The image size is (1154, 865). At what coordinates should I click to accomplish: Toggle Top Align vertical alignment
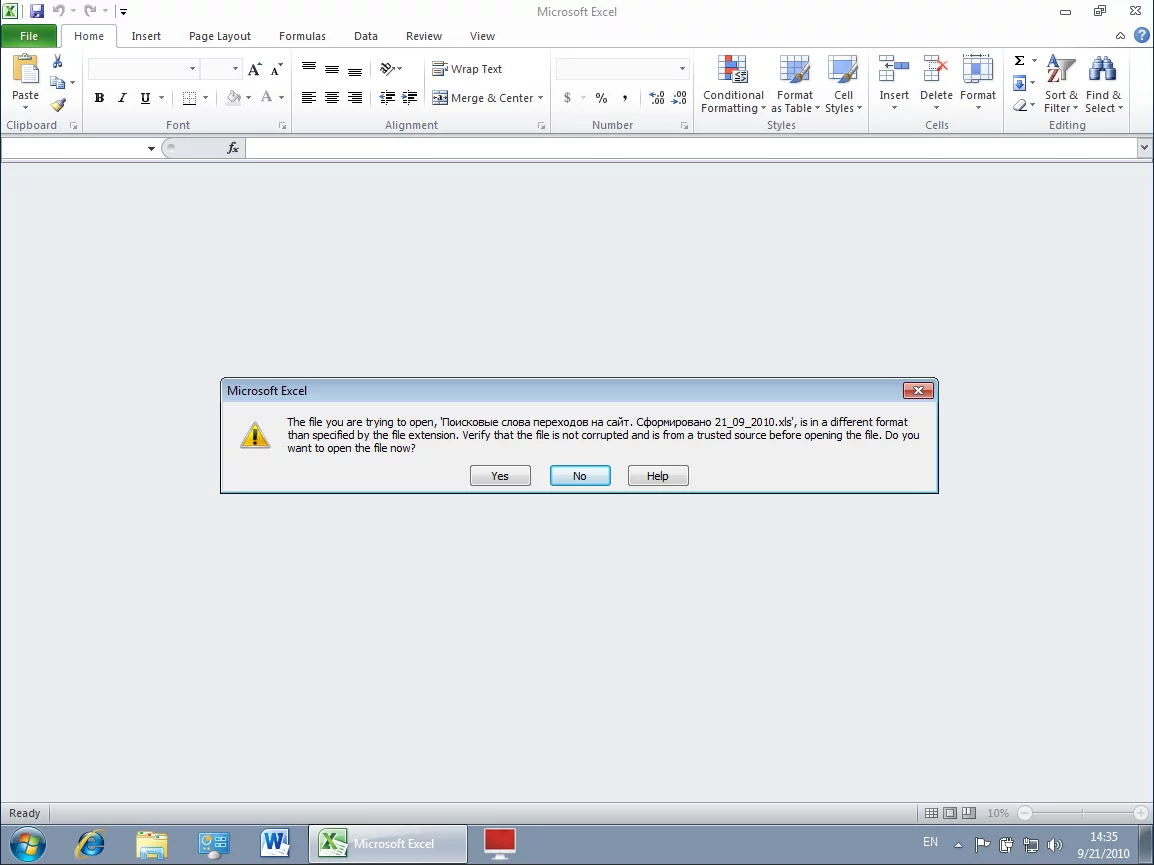[x=309, y=68]
